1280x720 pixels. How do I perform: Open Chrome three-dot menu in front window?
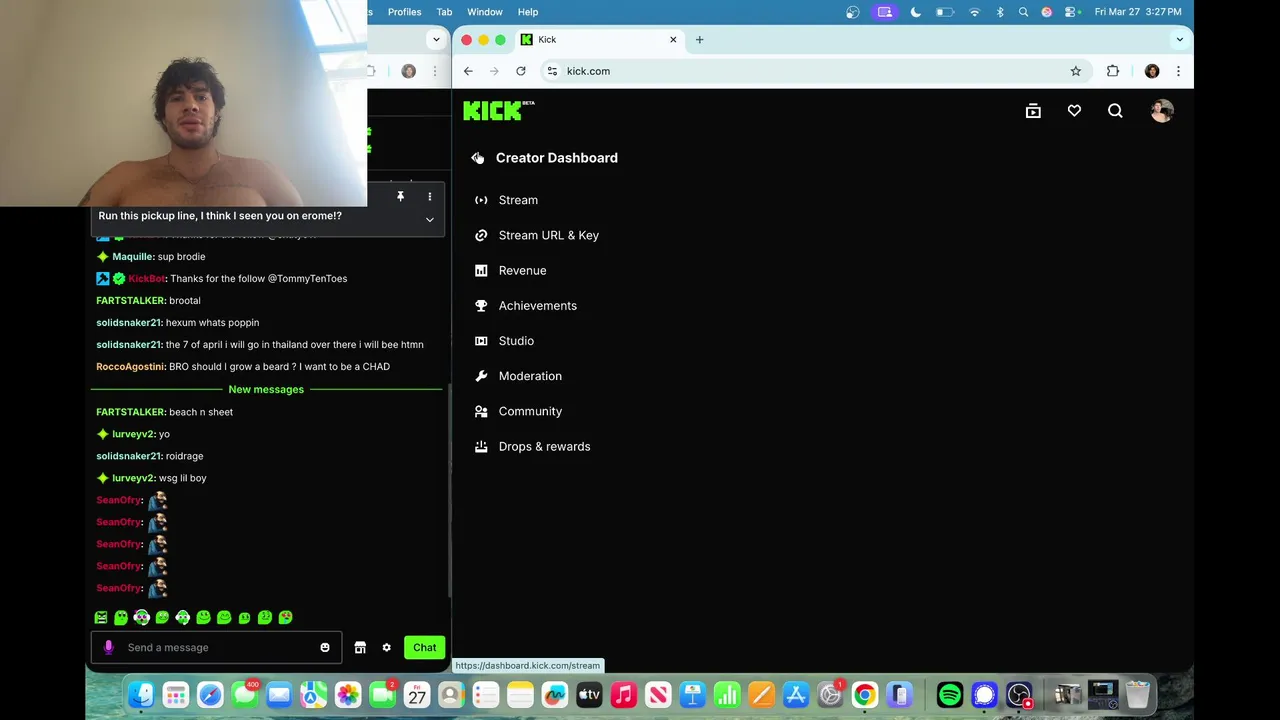pyautogui.click(x=1178, y=71)
